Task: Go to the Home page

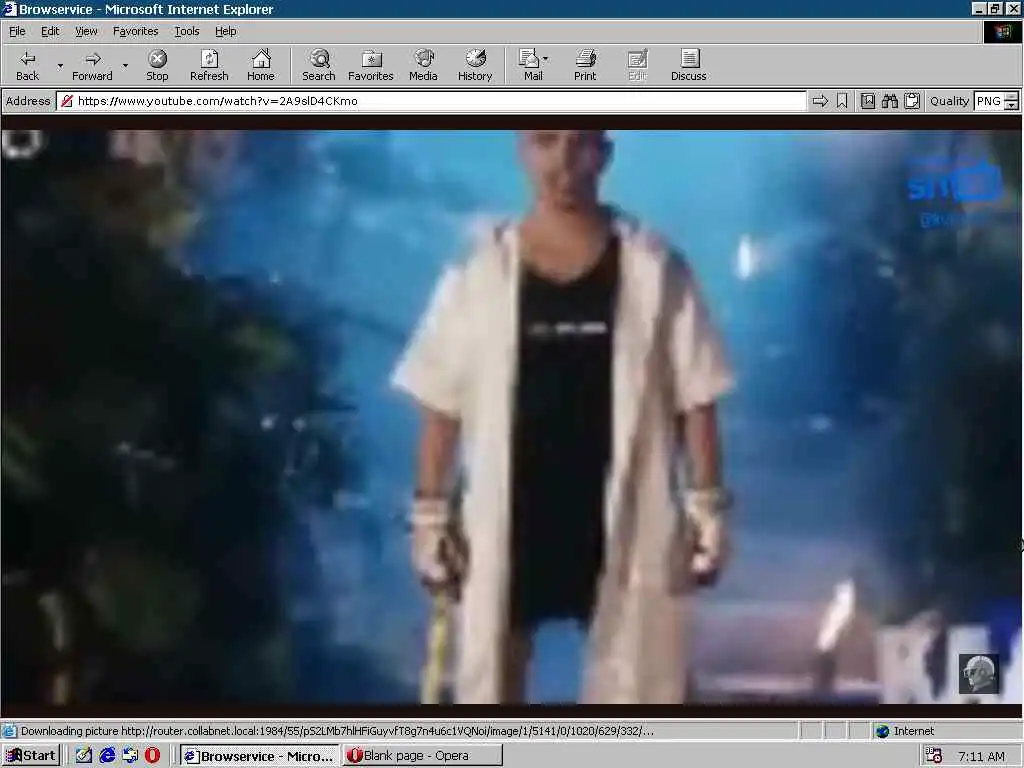Action: pyautogui.click(x=261, y=65)
